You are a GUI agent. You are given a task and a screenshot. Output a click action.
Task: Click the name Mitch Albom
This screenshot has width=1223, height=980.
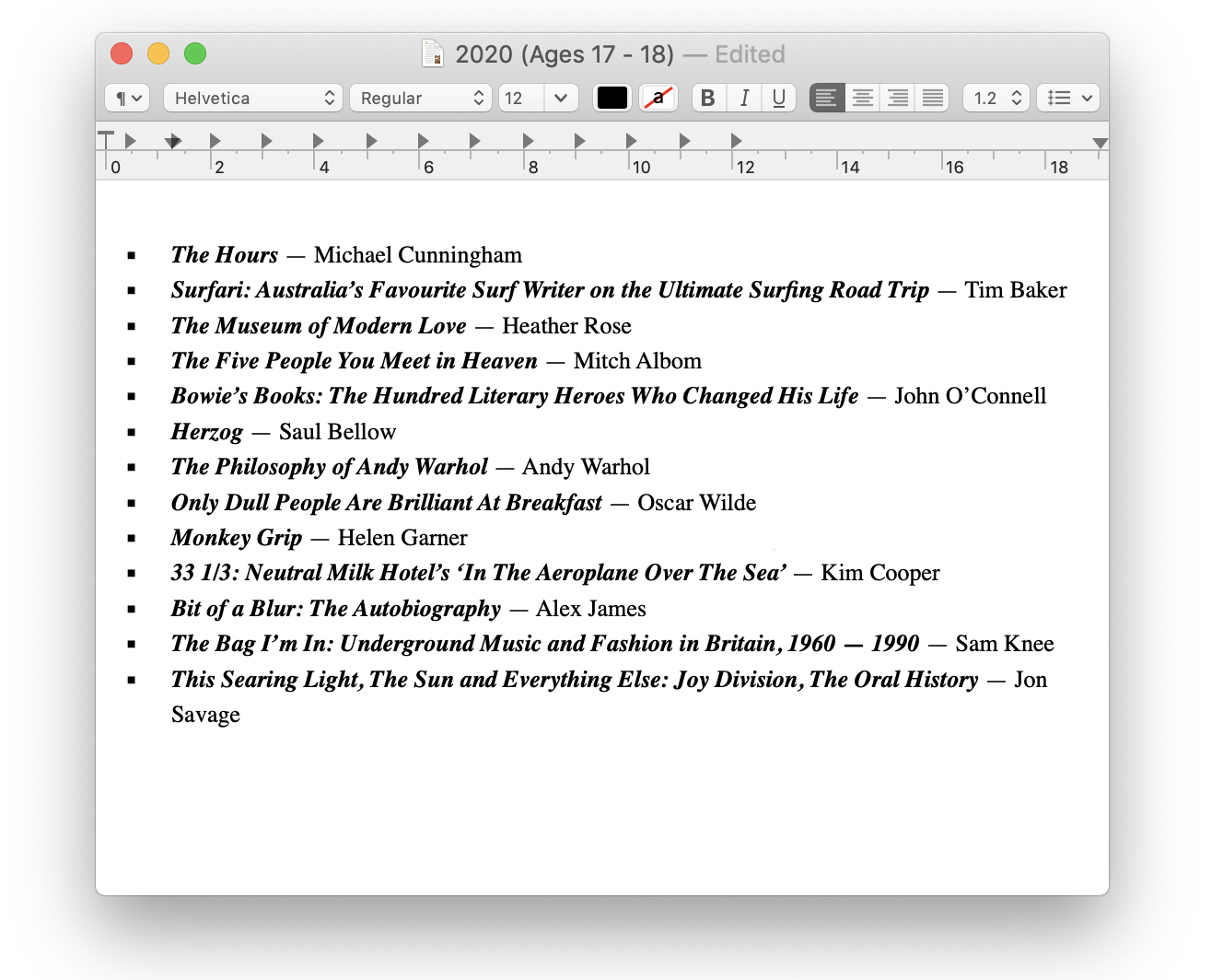tap(637, 361)
